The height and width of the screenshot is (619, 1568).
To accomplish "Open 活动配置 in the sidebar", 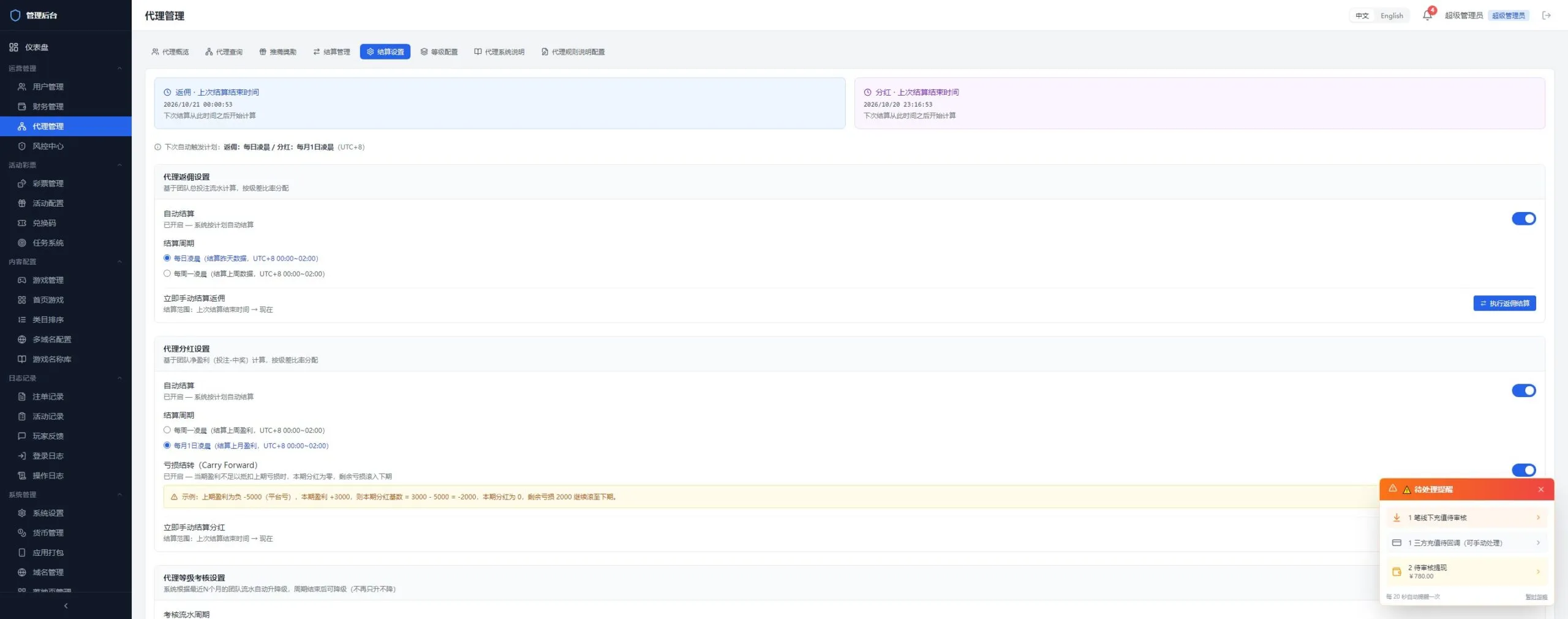I will [x=66, y=203].
